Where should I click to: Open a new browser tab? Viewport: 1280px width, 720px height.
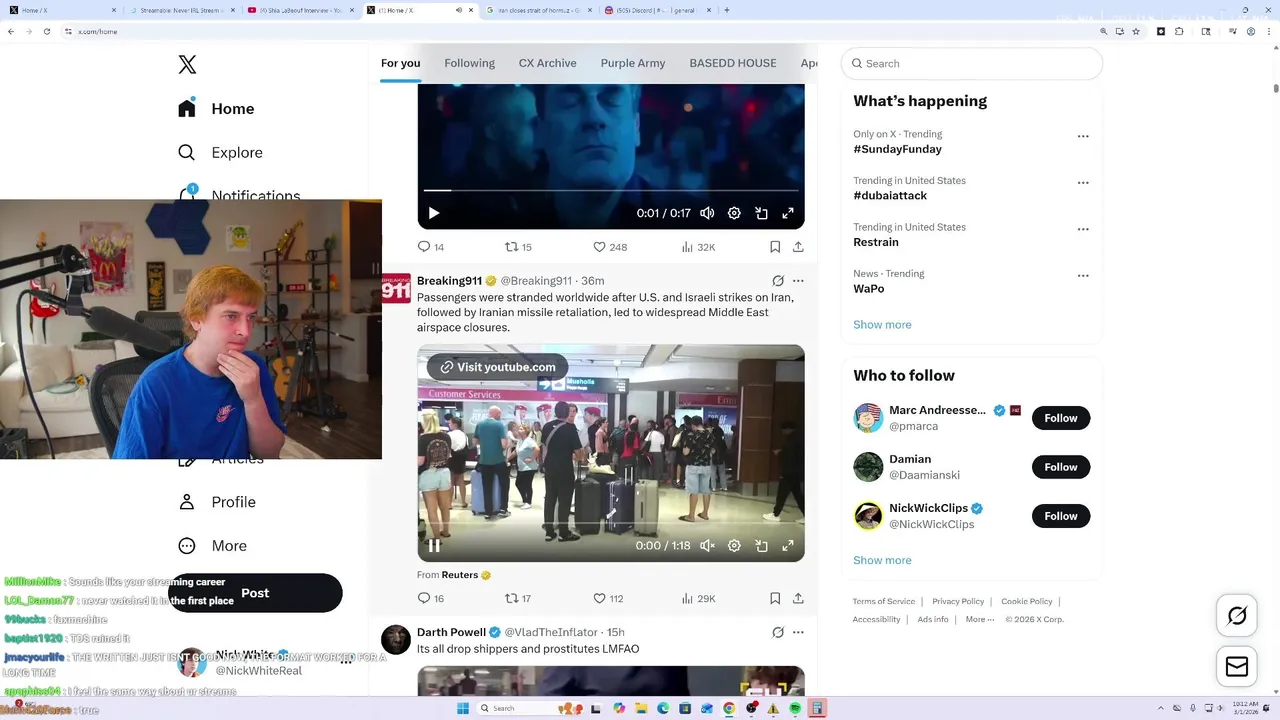click(726, 10)
